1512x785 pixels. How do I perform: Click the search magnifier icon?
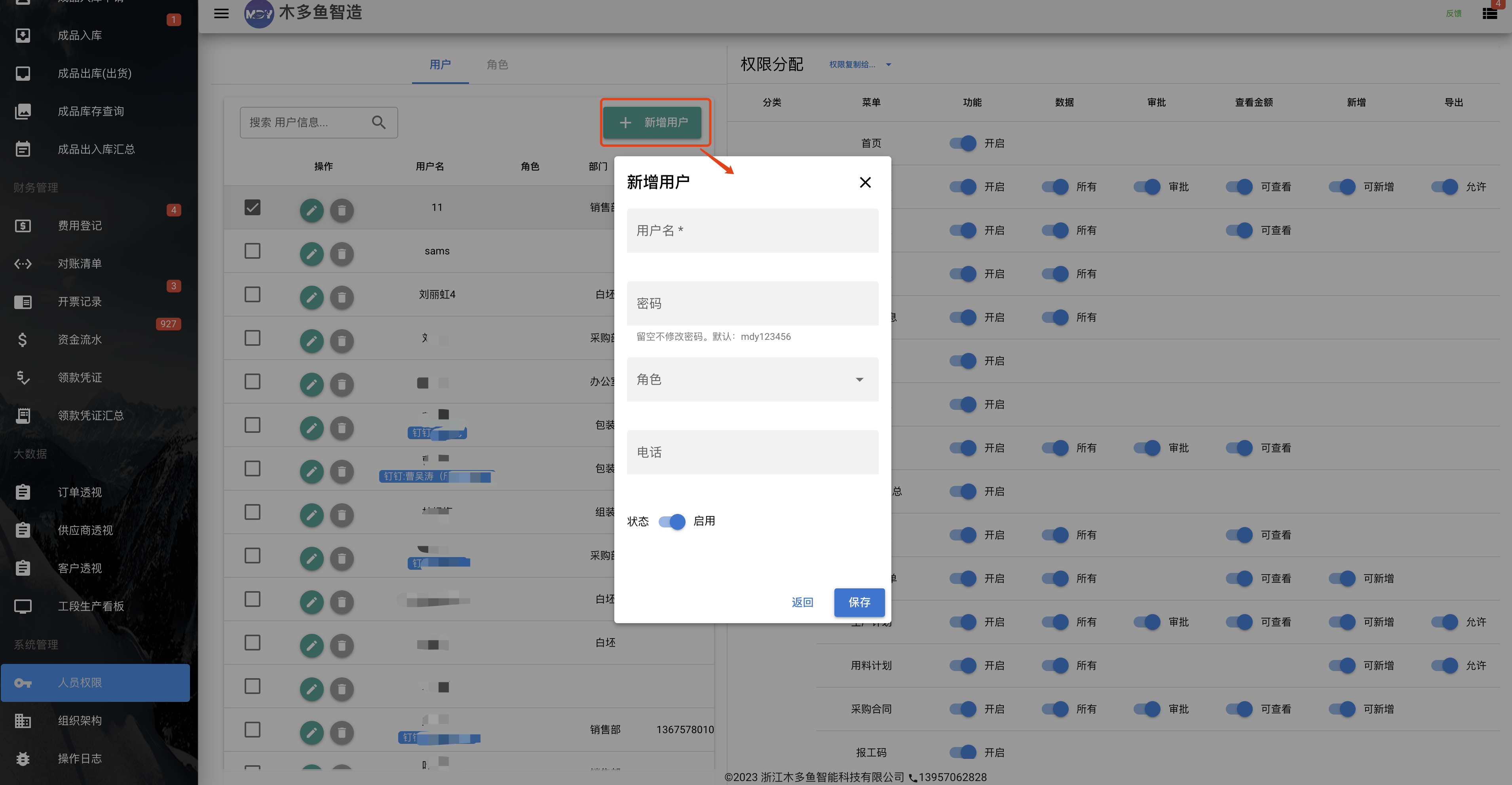coord(378,122)
